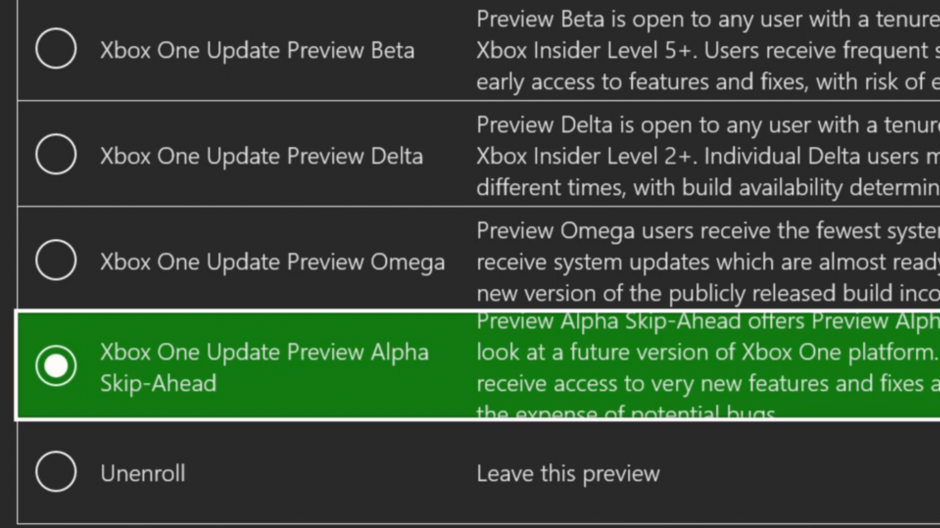Click the Preview Beta description text

pyautogui.click(x=706, y=50)
